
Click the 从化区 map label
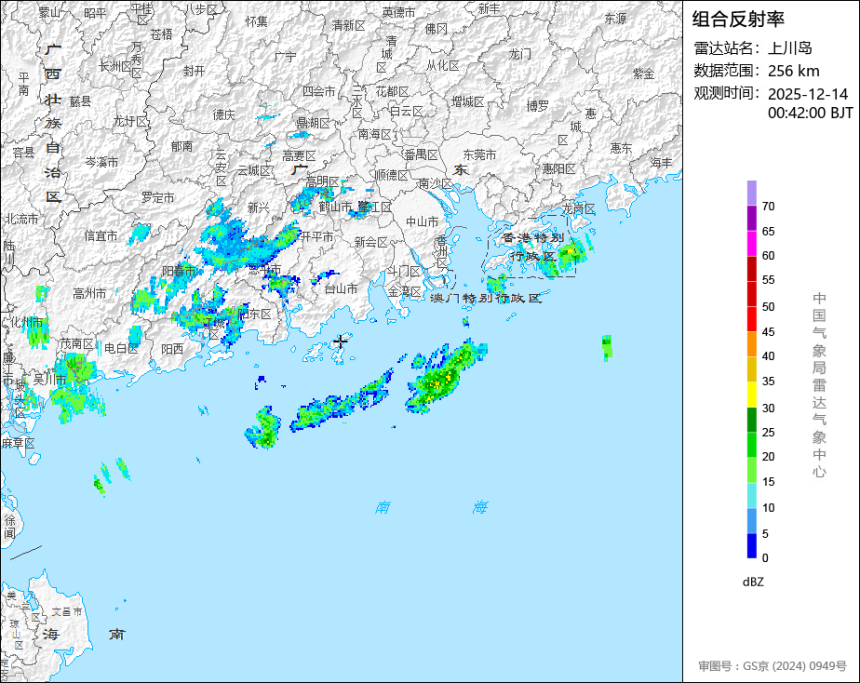(x=443, y=65)
